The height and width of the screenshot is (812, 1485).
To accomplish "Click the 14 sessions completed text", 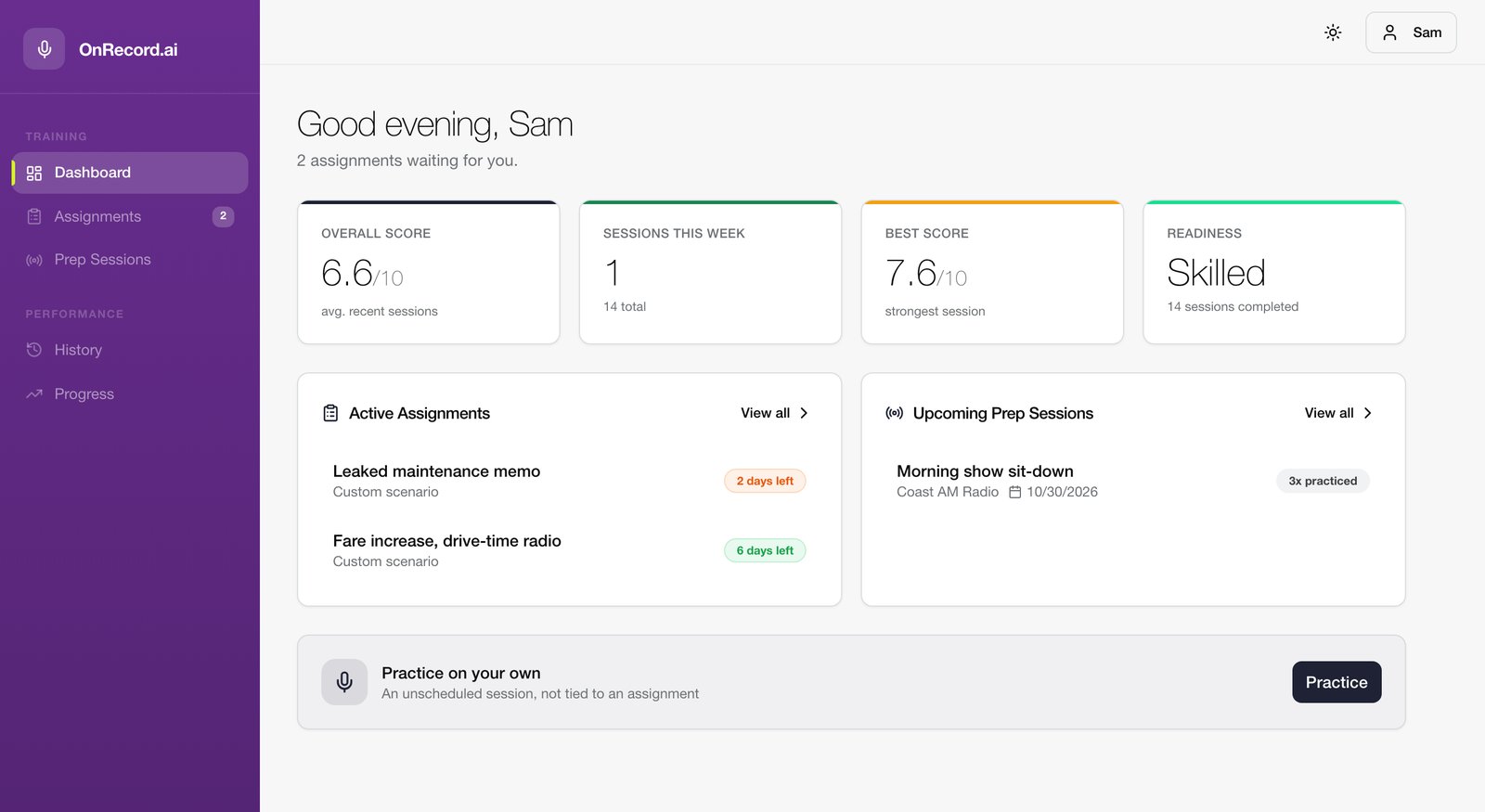I will pos(1233,306).
